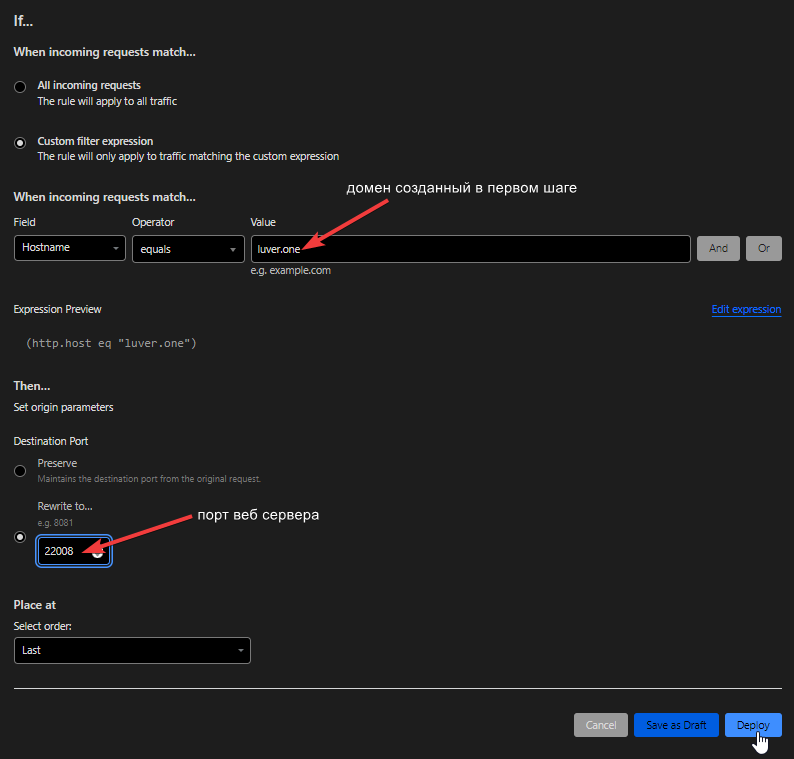The height and width of the screenshot is (759, 794).
Task: Click the chevron arrow in the Hostname field
Action: [x=116, y=248]
